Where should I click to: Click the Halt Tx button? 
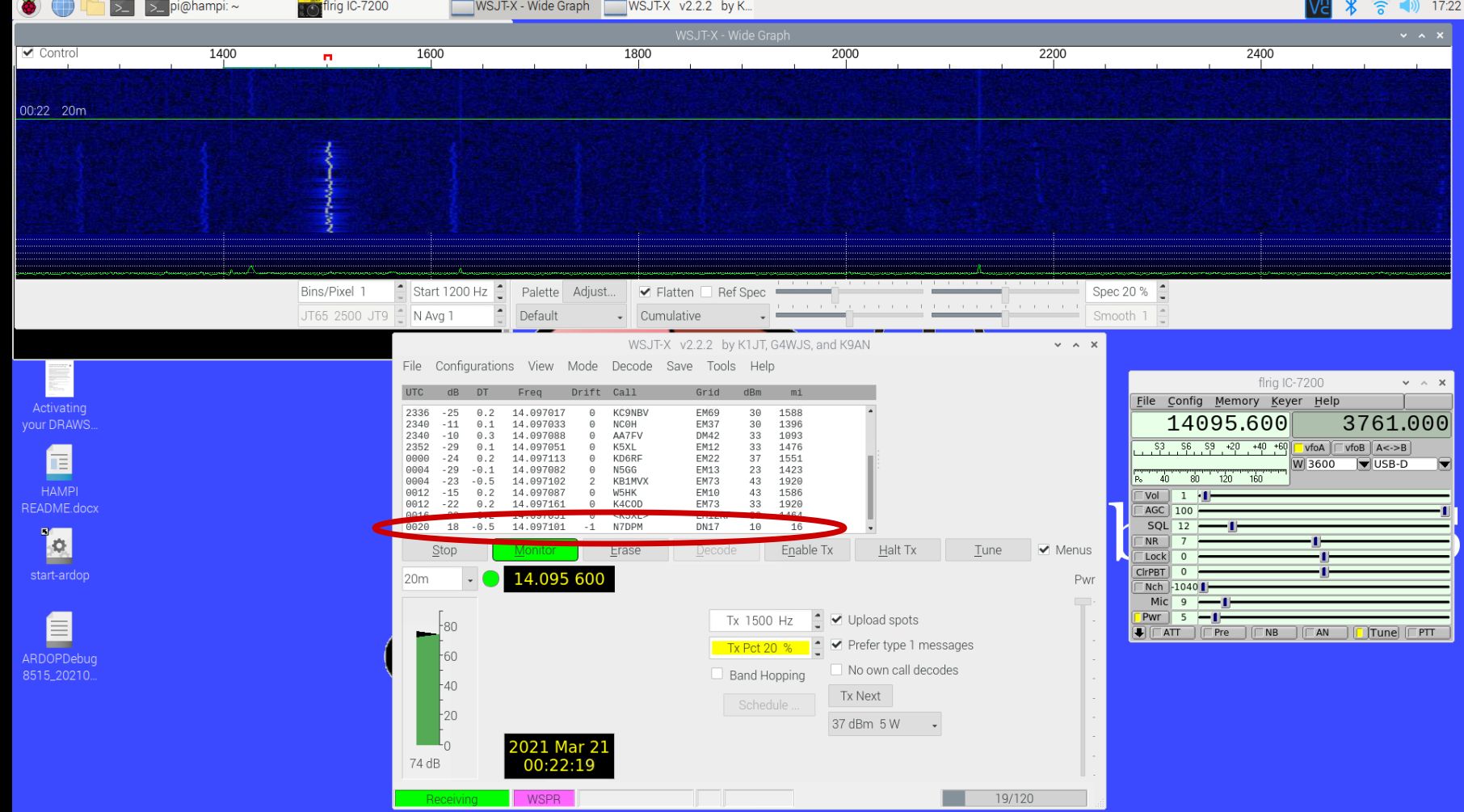pyautogui.click(x=897, y=550)
